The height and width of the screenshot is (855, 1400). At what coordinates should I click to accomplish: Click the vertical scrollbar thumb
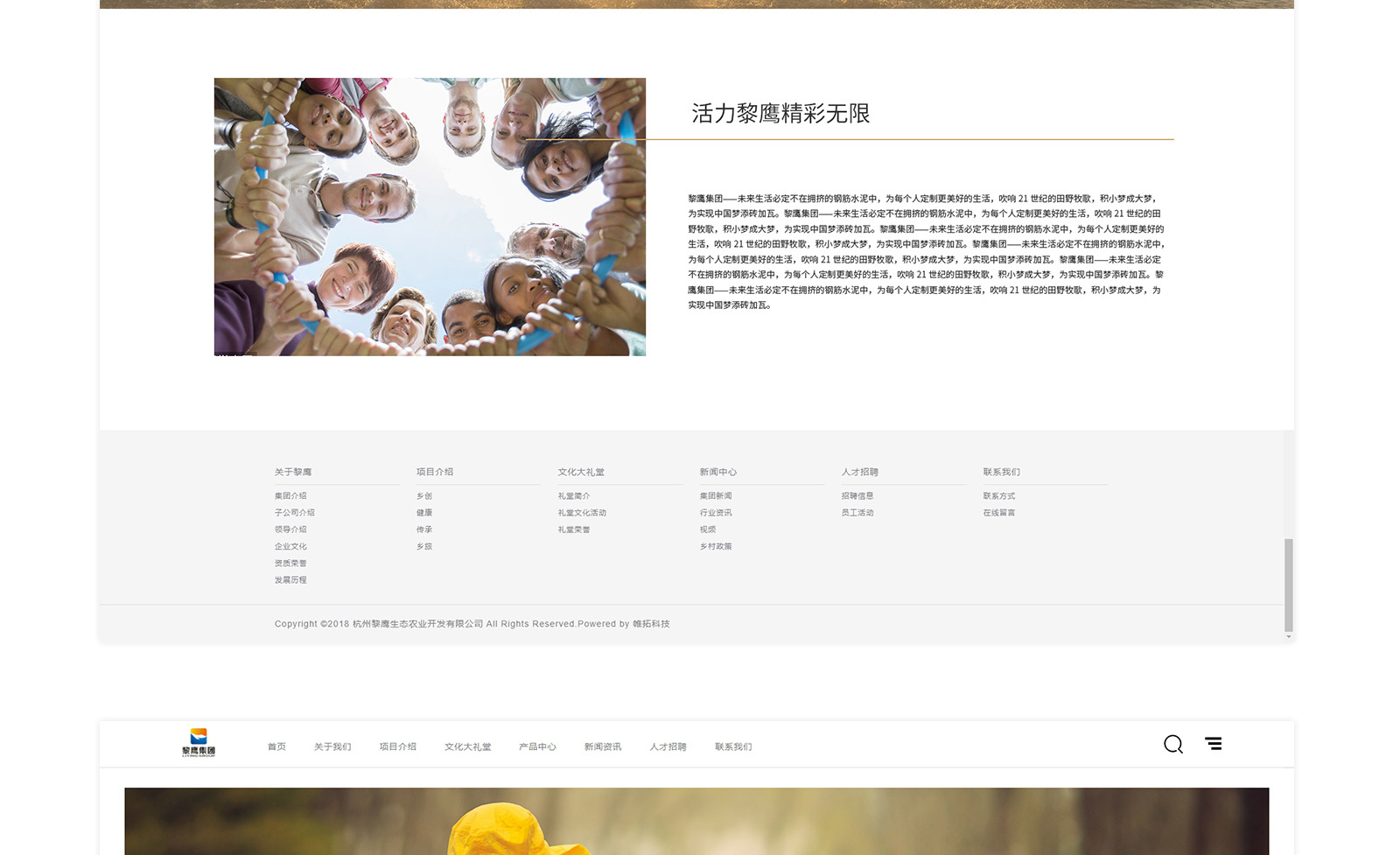tap(1288, 585)
